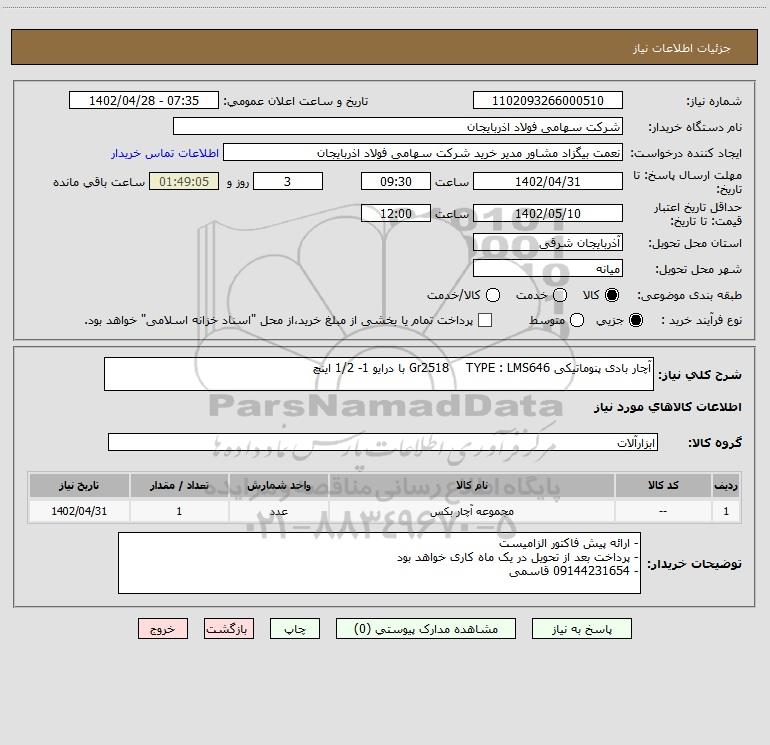Click the بازگشت back button
The height and width of the screenshot is (745, 770).
229,629
